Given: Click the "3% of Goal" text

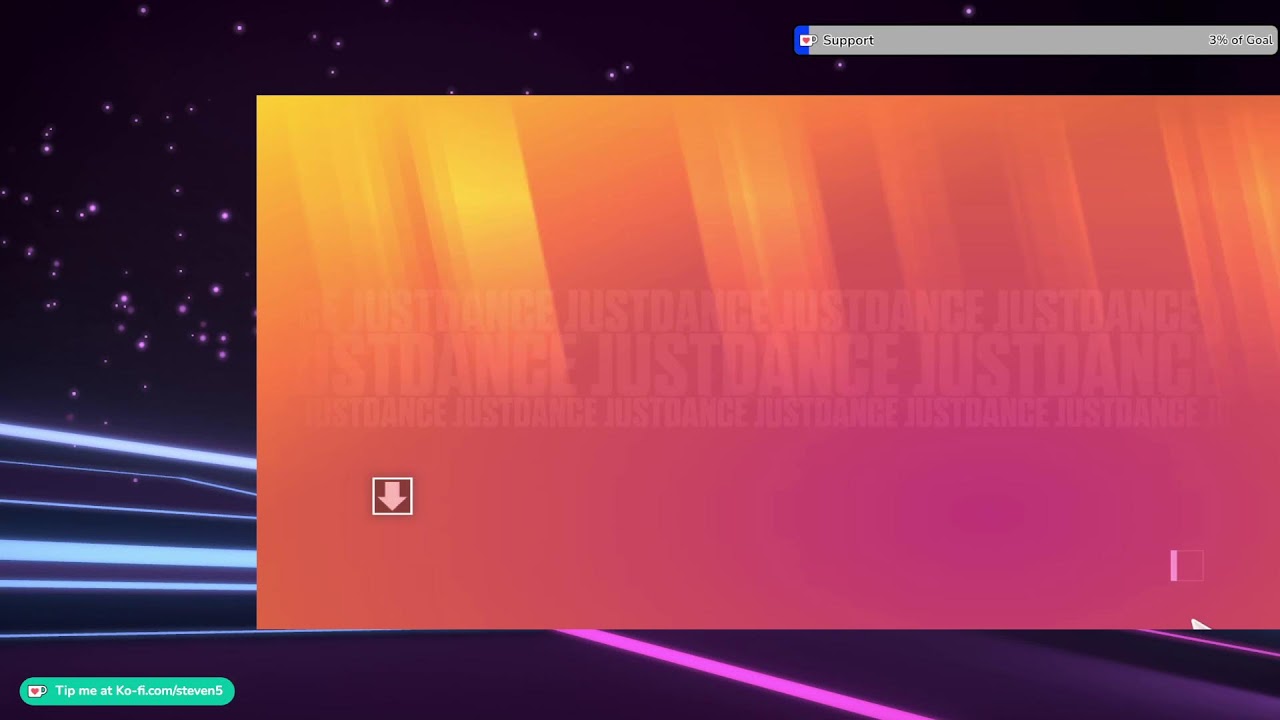Looking at the screenshot, I should tap(1240, 40).
